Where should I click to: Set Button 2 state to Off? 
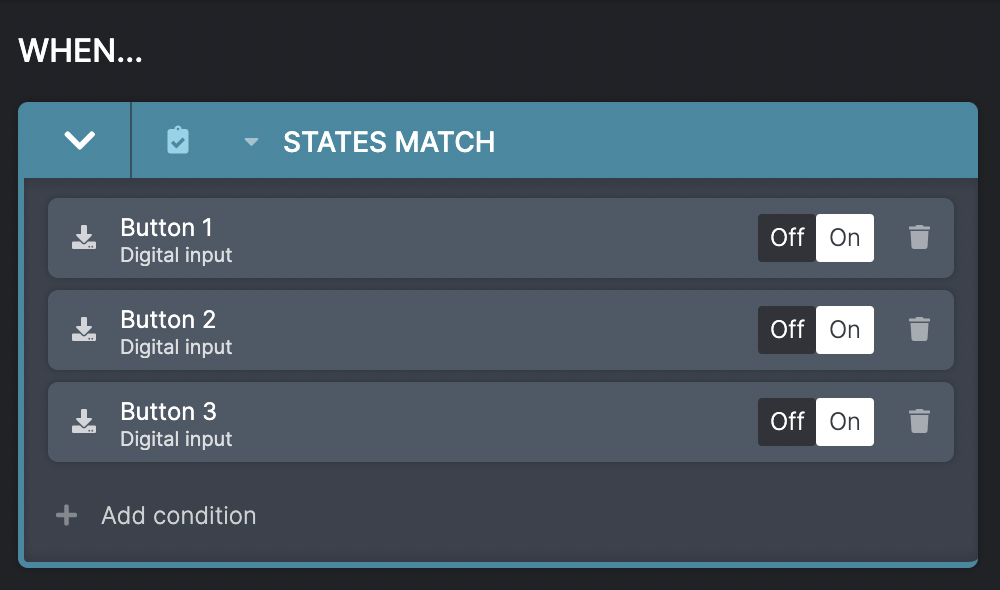coord(787,330)
